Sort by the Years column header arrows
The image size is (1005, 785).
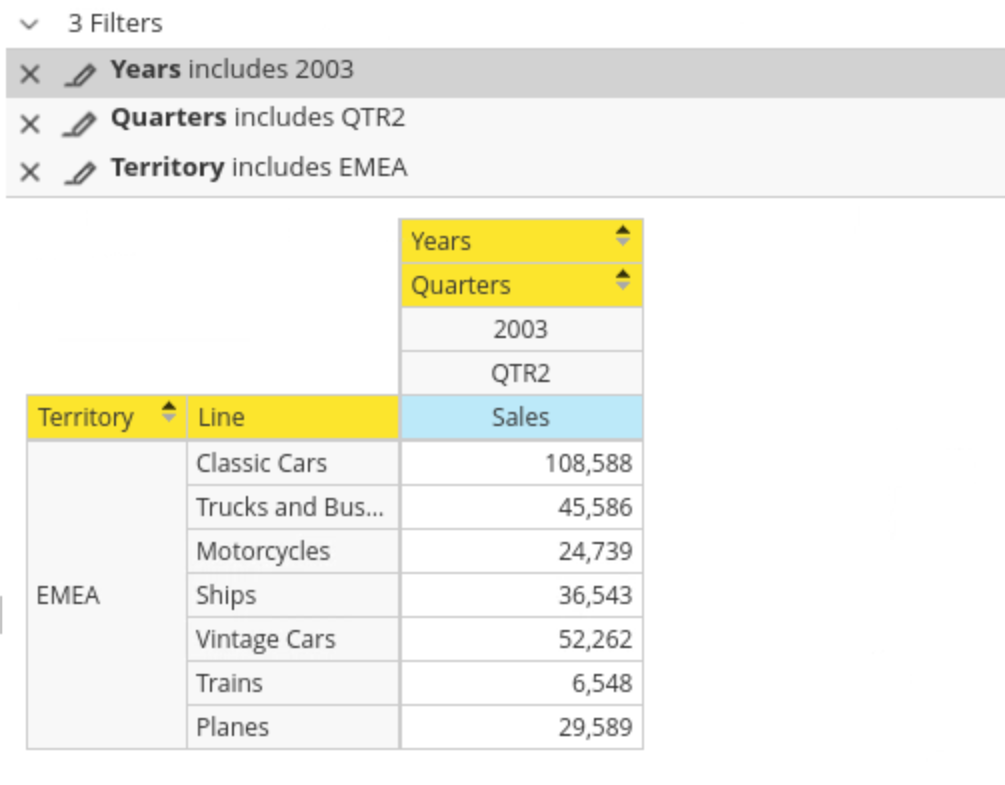click(622, 236)
